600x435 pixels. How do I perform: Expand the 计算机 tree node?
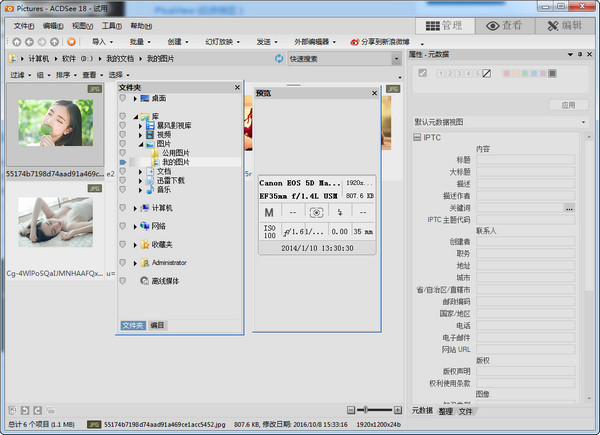point(135,208)
